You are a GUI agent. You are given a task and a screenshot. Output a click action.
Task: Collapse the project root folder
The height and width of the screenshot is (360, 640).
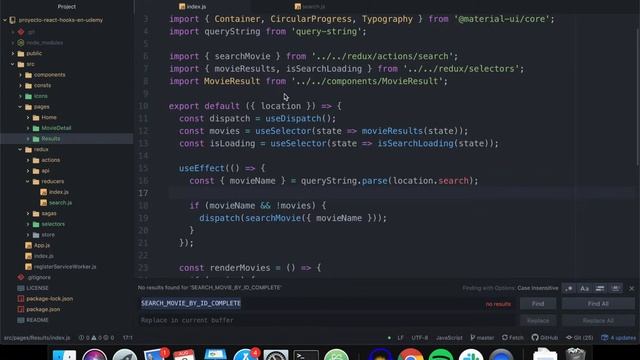pyautogui.click(x=5, y=20)
